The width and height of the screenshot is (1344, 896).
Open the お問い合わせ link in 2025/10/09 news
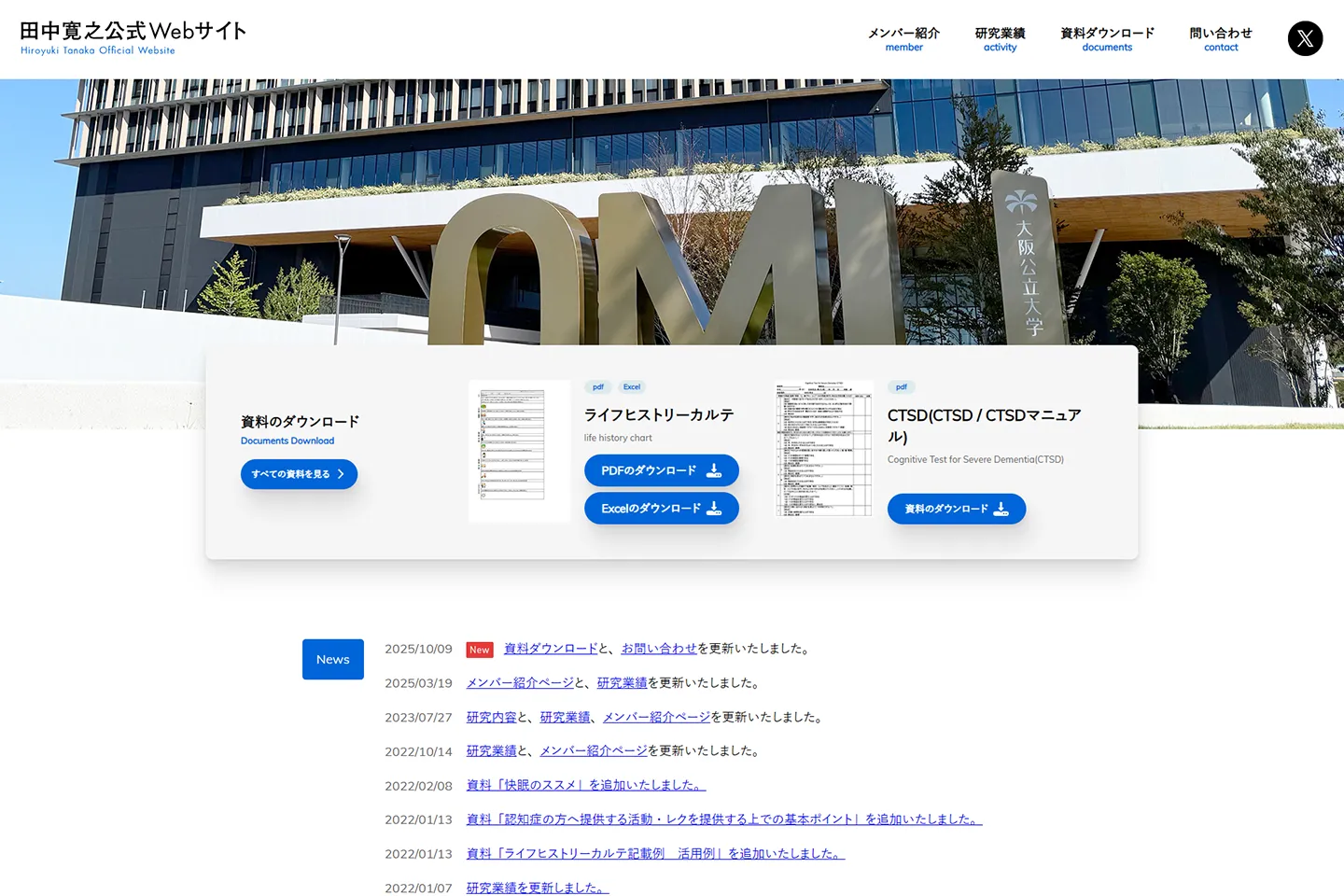tap(659, 649)
